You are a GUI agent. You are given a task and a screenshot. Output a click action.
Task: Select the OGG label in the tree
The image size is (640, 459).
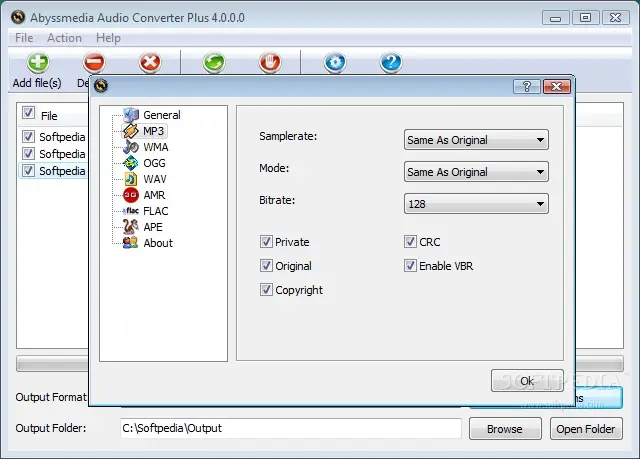click(x=154, y=163)
